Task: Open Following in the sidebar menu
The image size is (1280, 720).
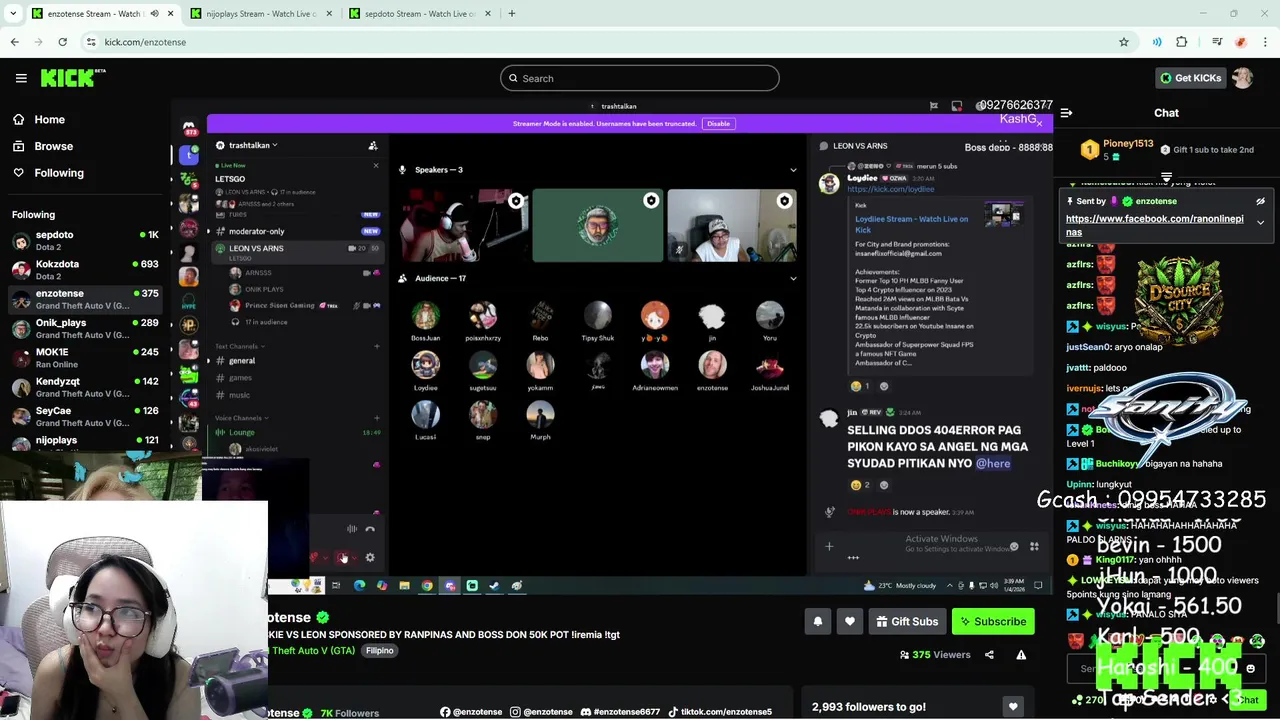Action: click(59, 173)
